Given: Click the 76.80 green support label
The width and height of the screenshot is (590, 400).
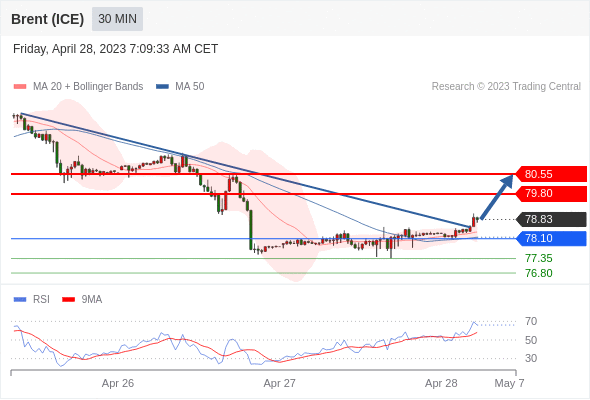Looking at the screenshot, I should pyautogui.click(x=538, y=273).
